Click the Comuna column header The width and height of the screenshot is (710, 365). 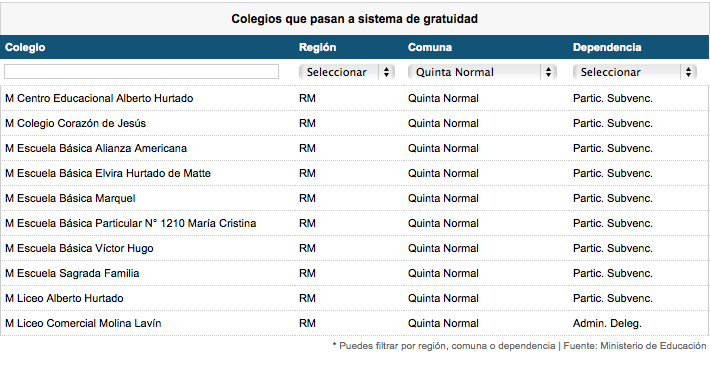[x=430, y=47]
